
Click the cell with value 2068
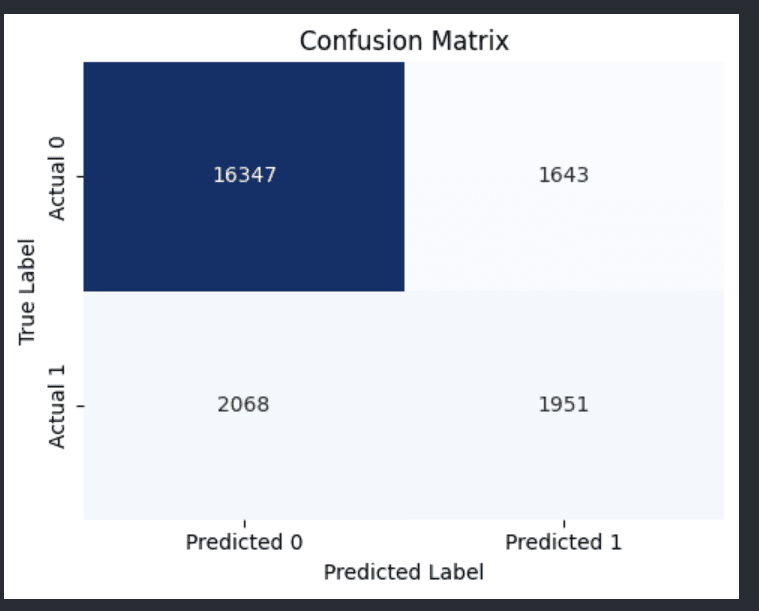point(244,406)
